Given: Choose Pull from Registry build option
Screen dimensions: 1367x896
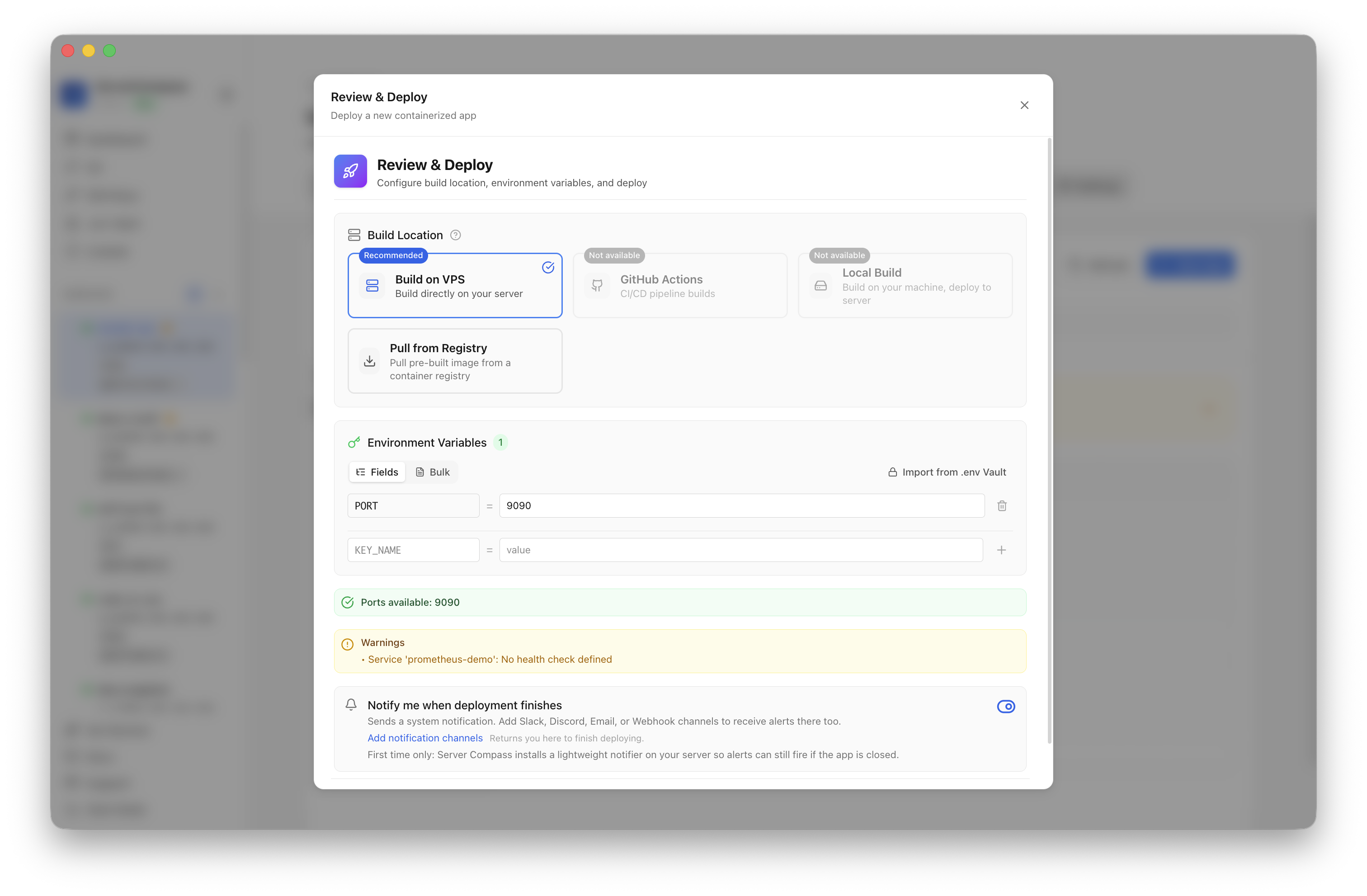Looking at the screenshot, I should (x=455, y=361).
